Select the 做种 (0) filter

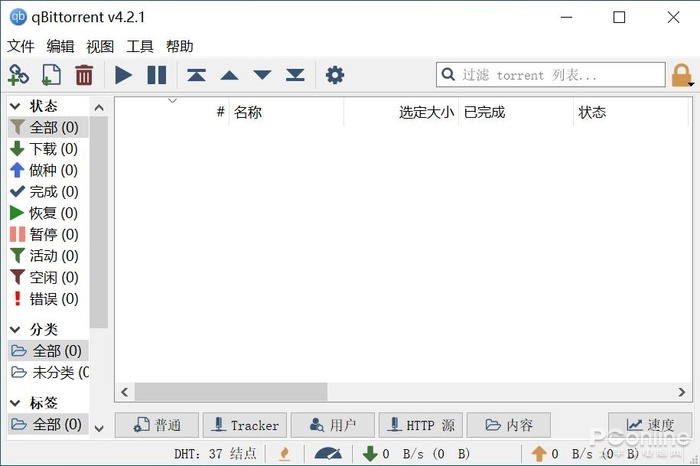[48, 170]
